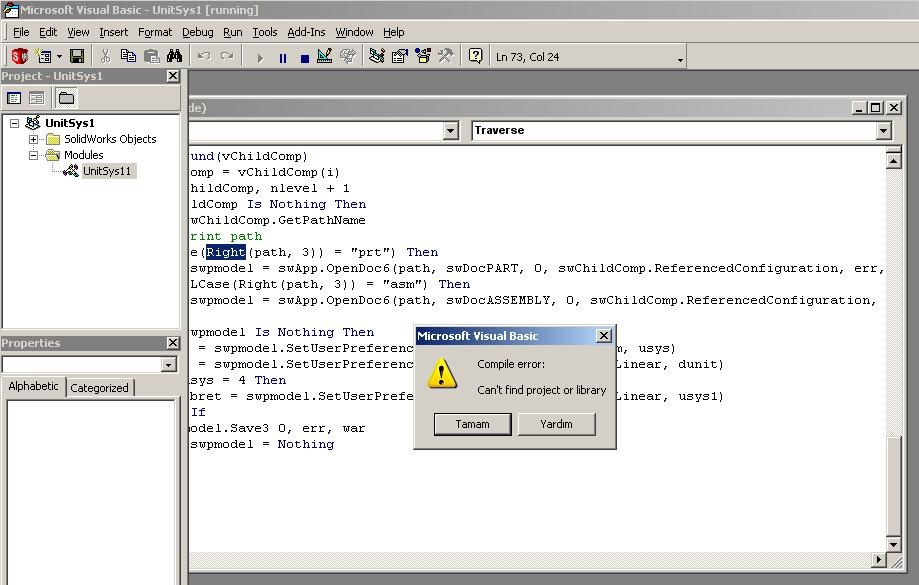Open the Insert menu
This screenshot has width=919, height=585.
(113, 32)
